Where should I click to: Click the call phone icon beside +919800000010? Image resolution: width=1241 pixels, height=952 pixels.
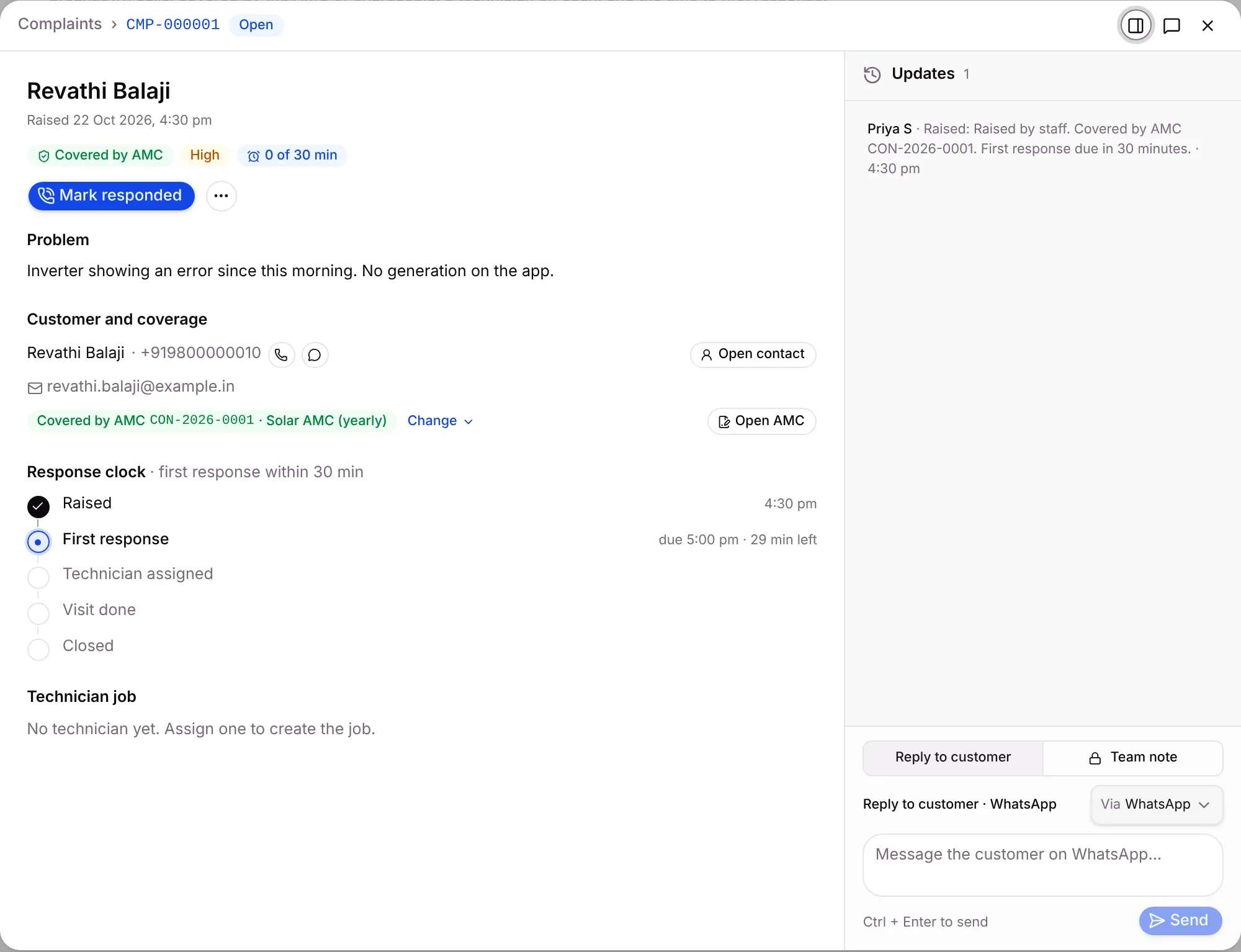tap(282, 355)
